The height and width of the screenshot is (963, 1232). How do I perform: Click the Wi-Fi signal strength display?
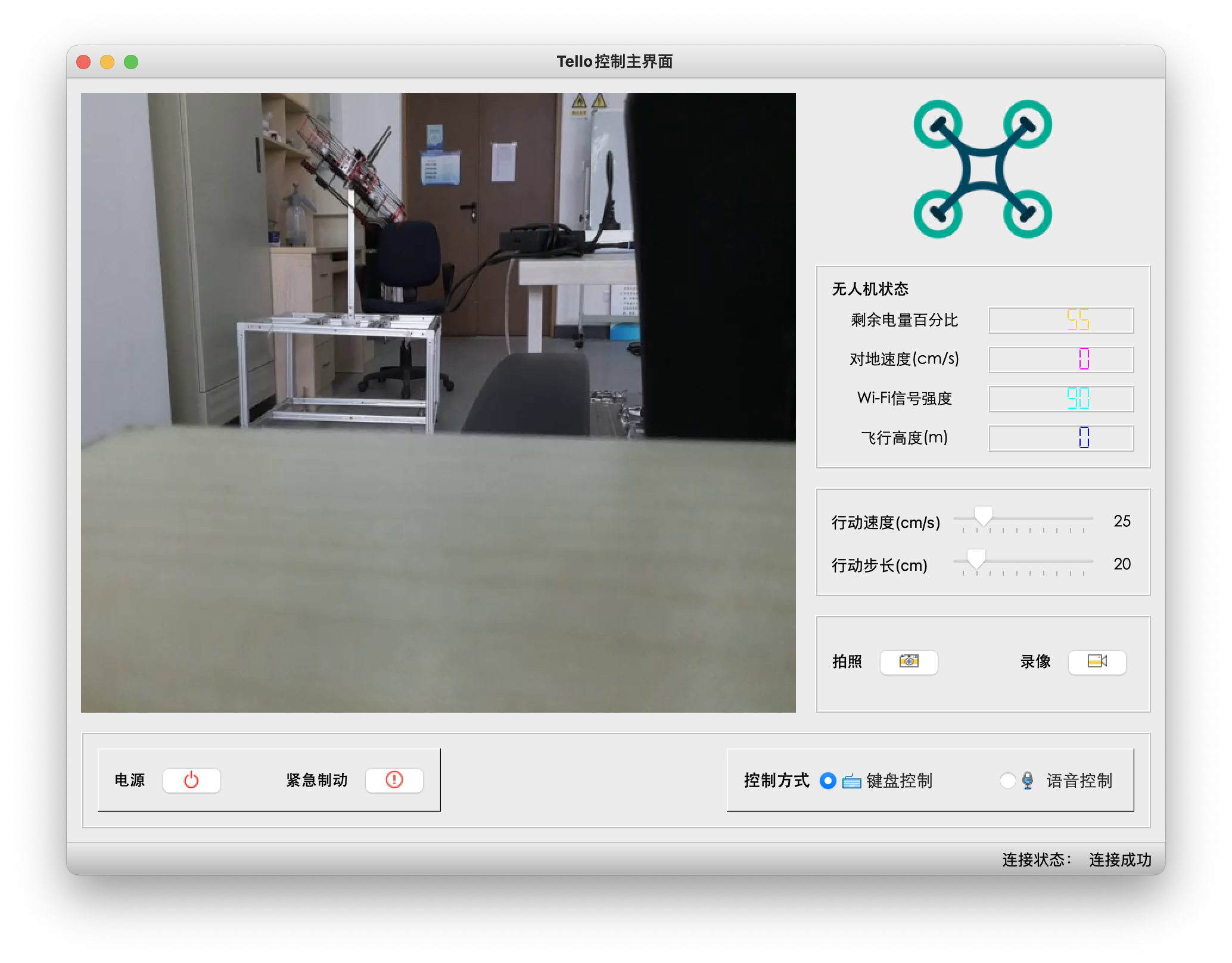pyautogui.click(x=1060, y=399)
